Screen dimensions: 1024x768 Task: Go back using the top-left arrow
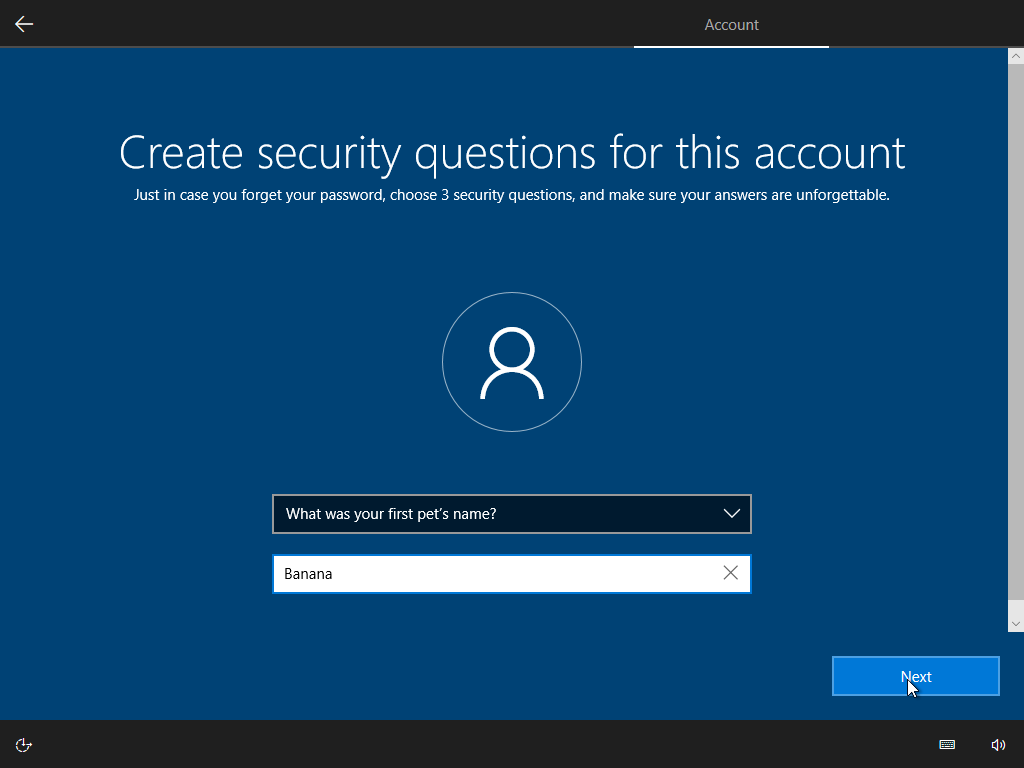click(x=24, y=24)
